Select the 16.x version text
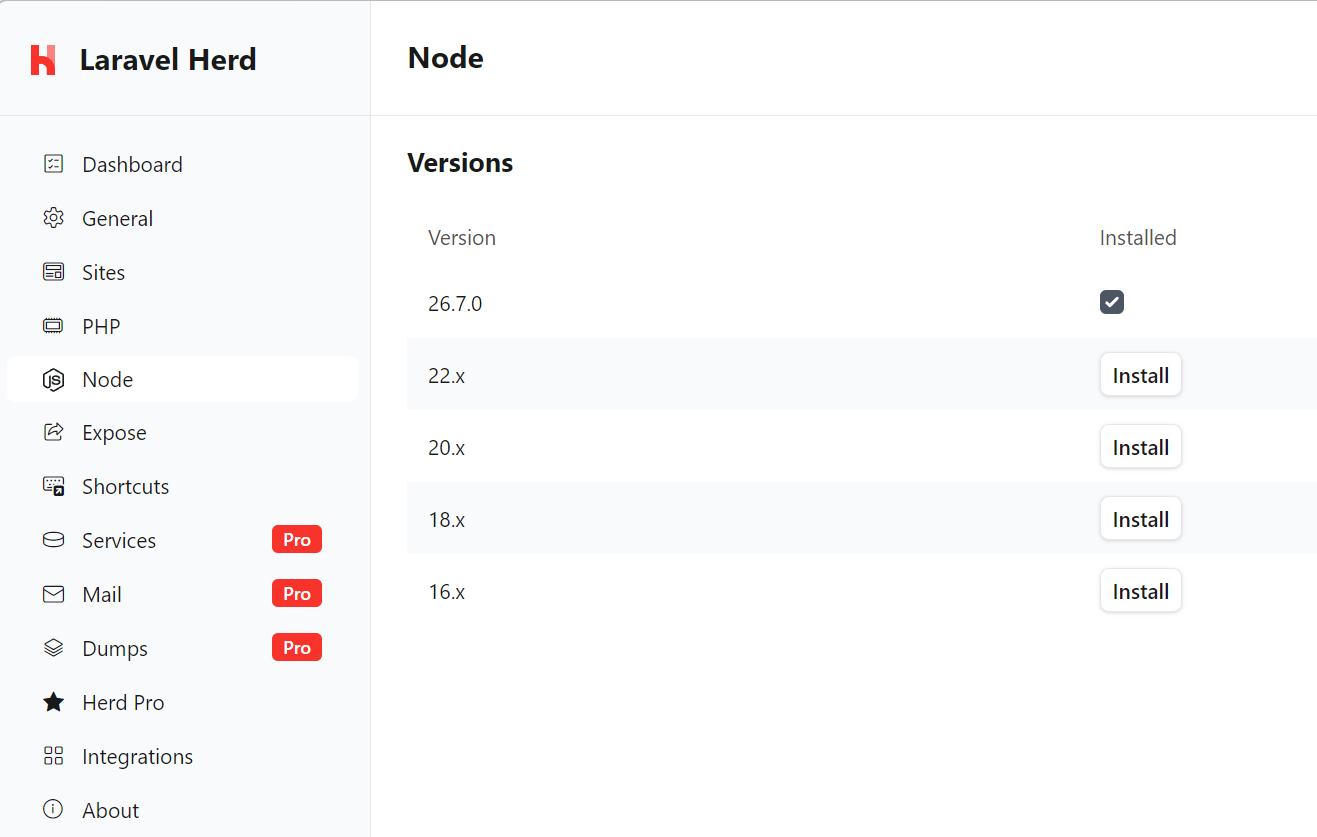1317x837 pixels. coord(447,592)
